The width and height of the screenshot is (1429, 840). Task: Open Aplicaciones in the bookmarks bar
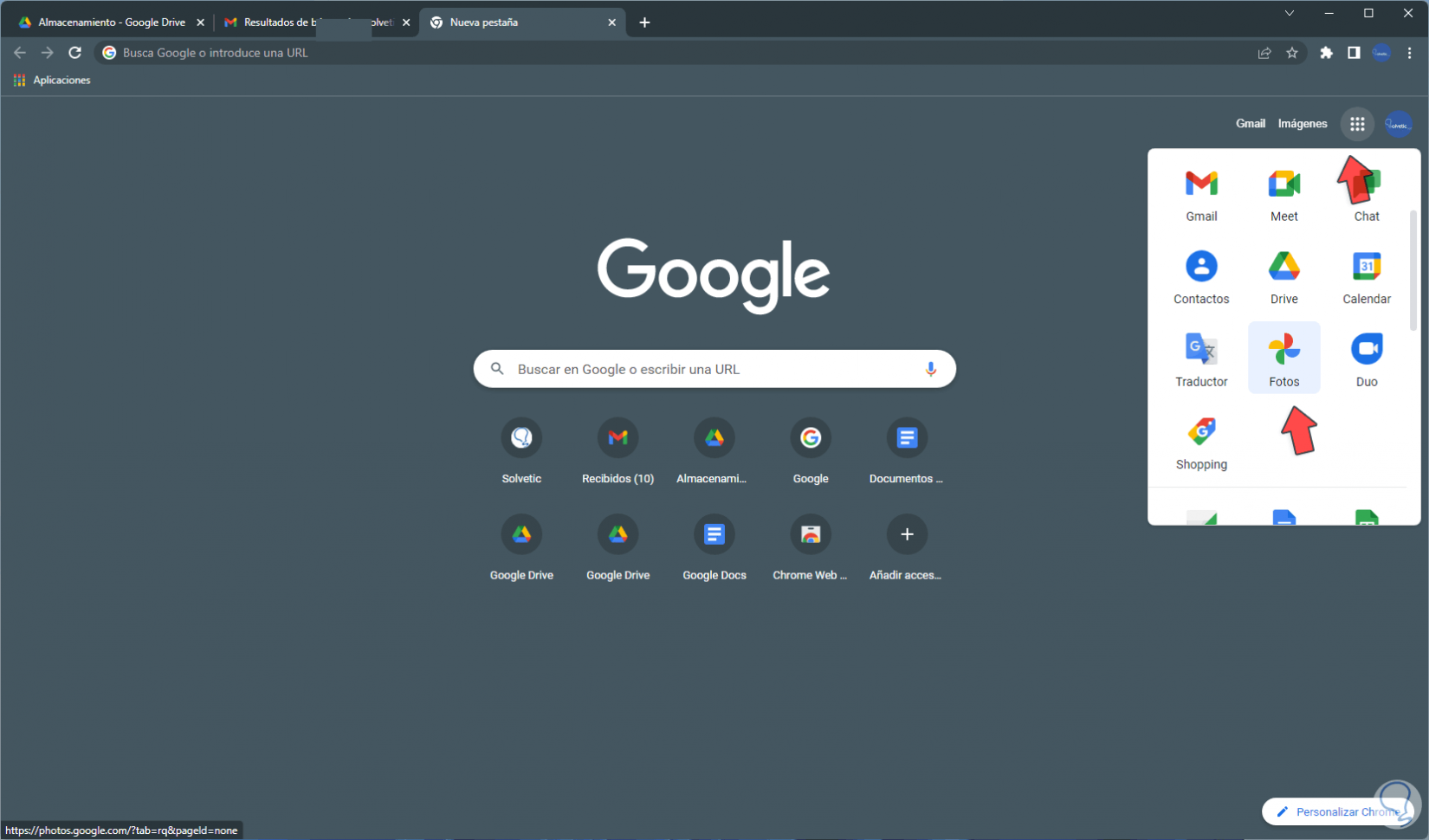pos(52,80)
